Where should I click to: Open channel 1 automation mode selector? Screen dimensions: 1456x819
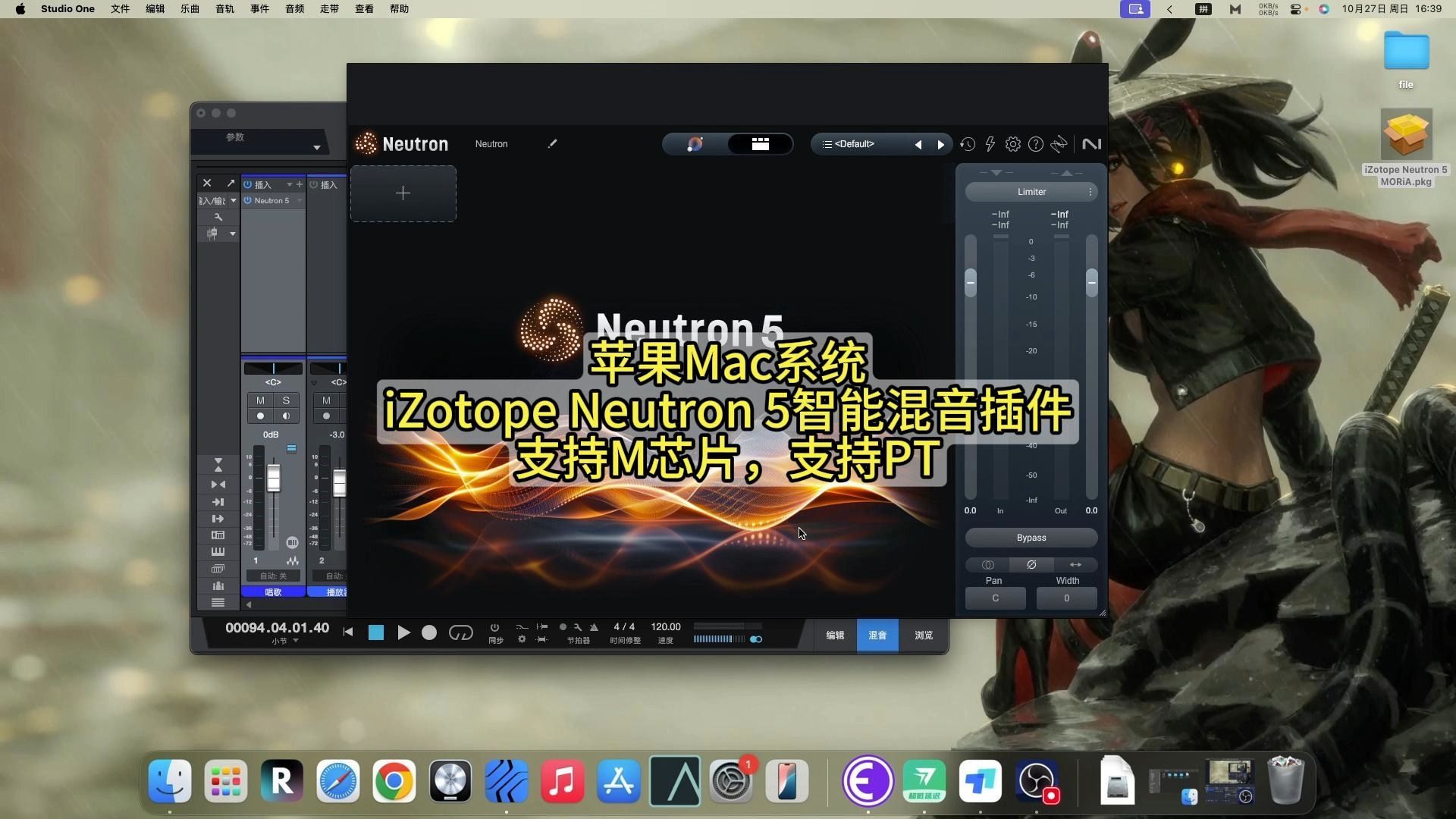point(273,576)
